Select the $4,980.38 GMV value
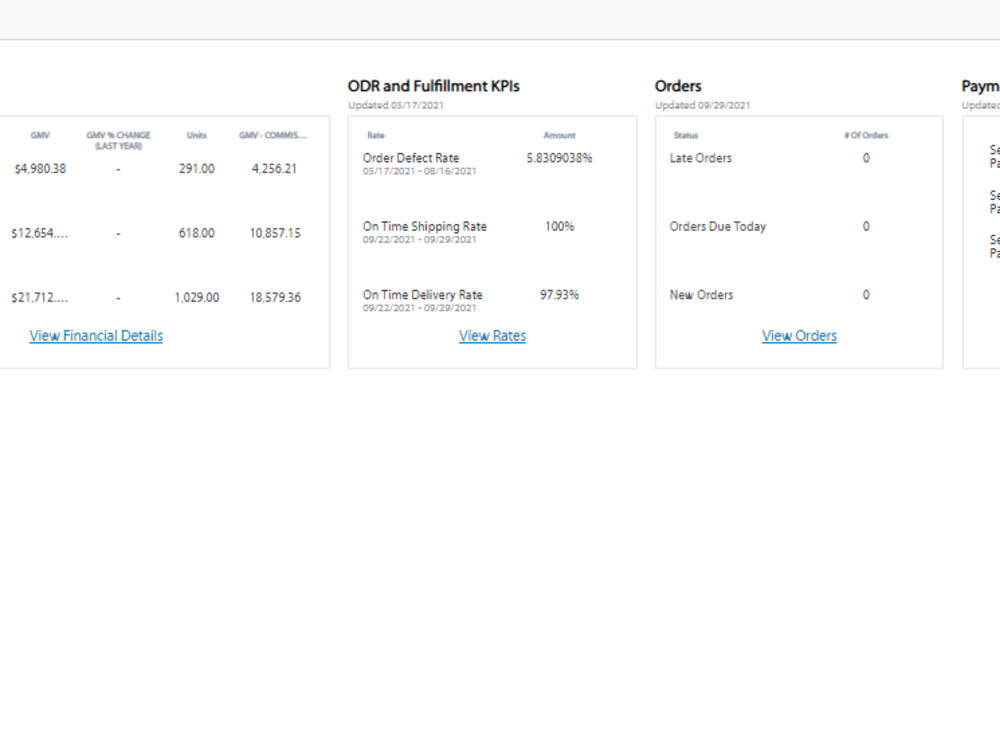Viewport: 1000px width, 750px height. click(x=40, y=168)
